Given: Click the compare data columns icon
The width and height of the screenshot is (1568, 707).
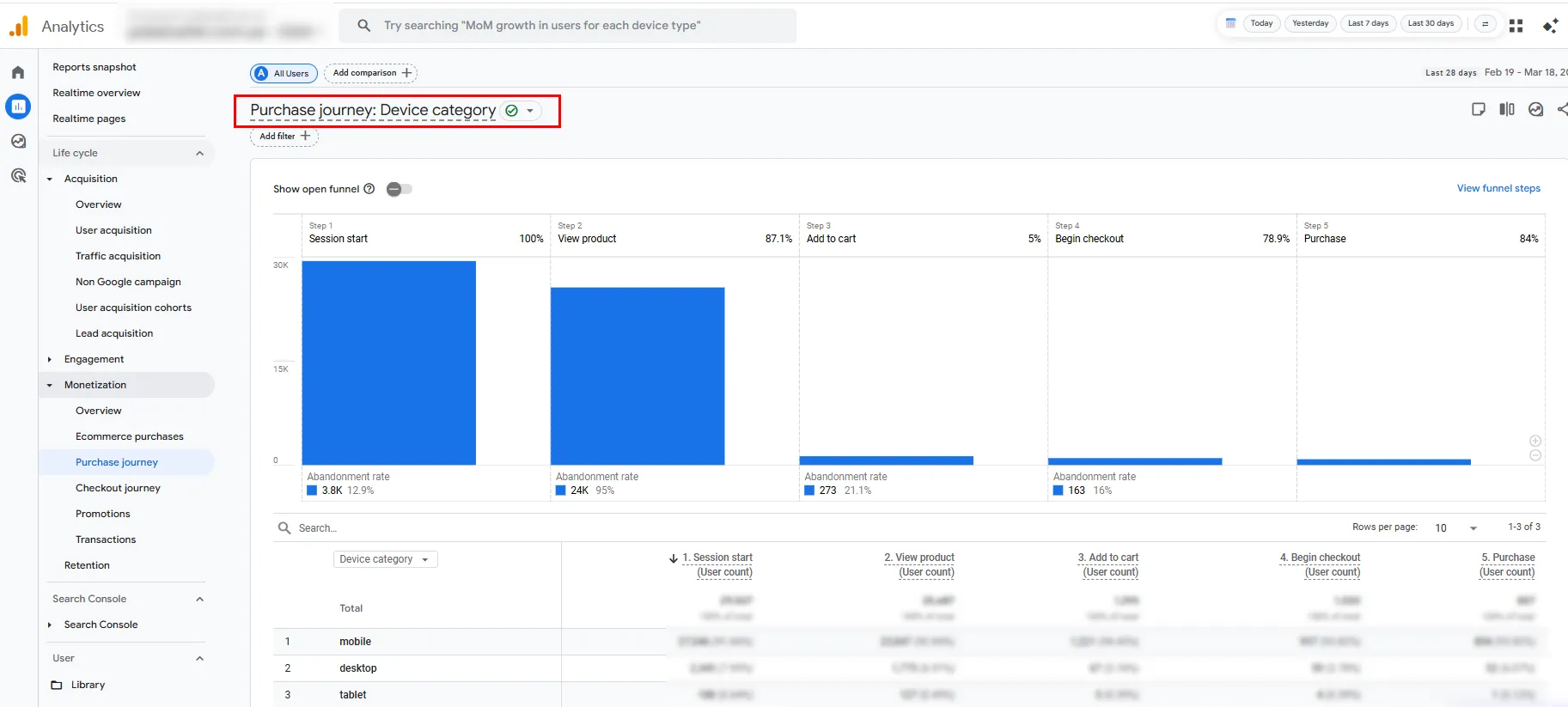Looking at the screenshot, I should click(1507, 109).
